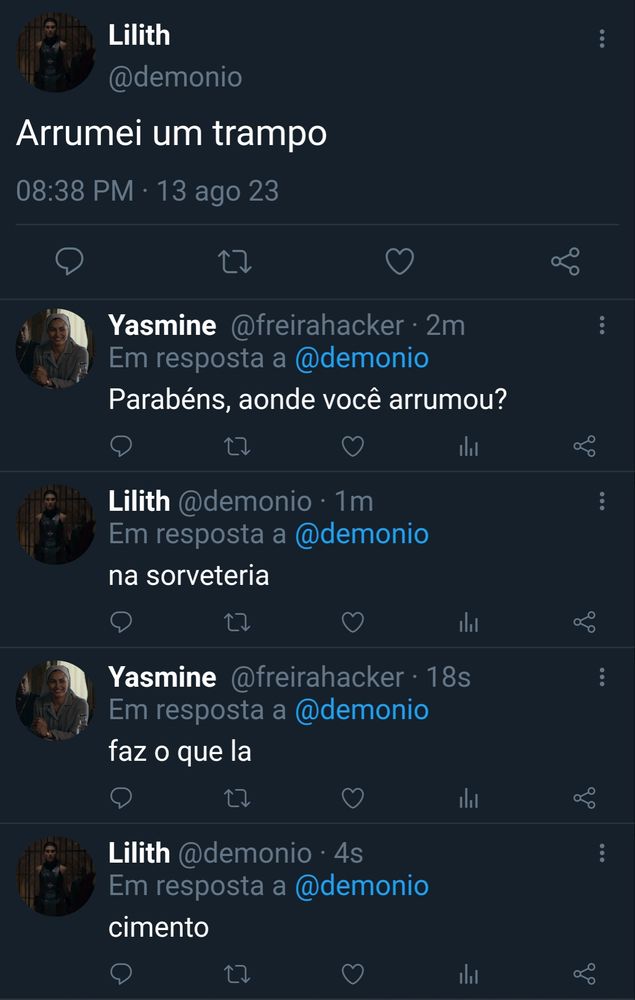Click @demonio link in Yasmine's first reply

(x=361, y=358)
